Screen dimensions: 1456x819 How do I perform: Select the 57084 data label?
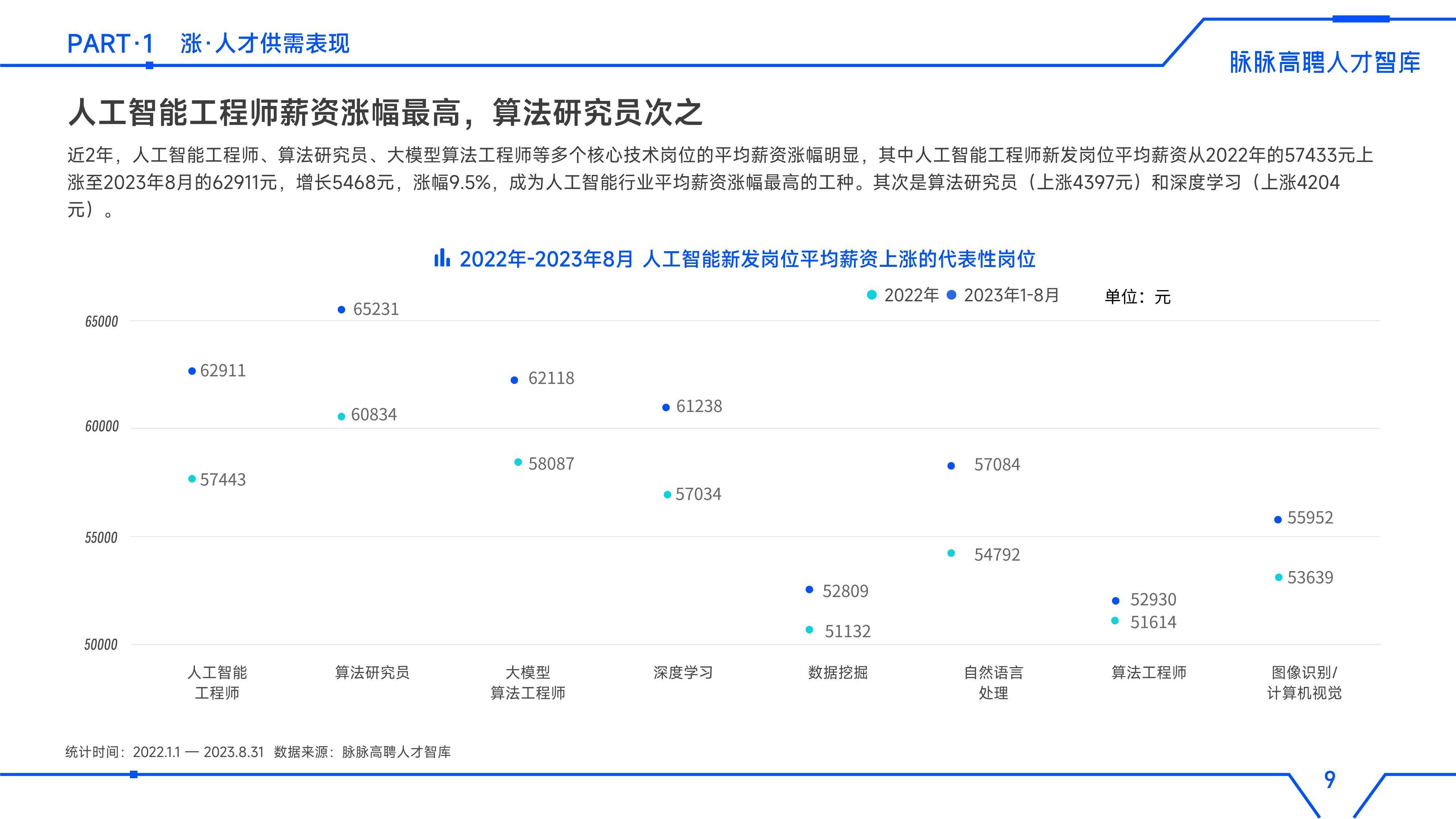point(997,464)
